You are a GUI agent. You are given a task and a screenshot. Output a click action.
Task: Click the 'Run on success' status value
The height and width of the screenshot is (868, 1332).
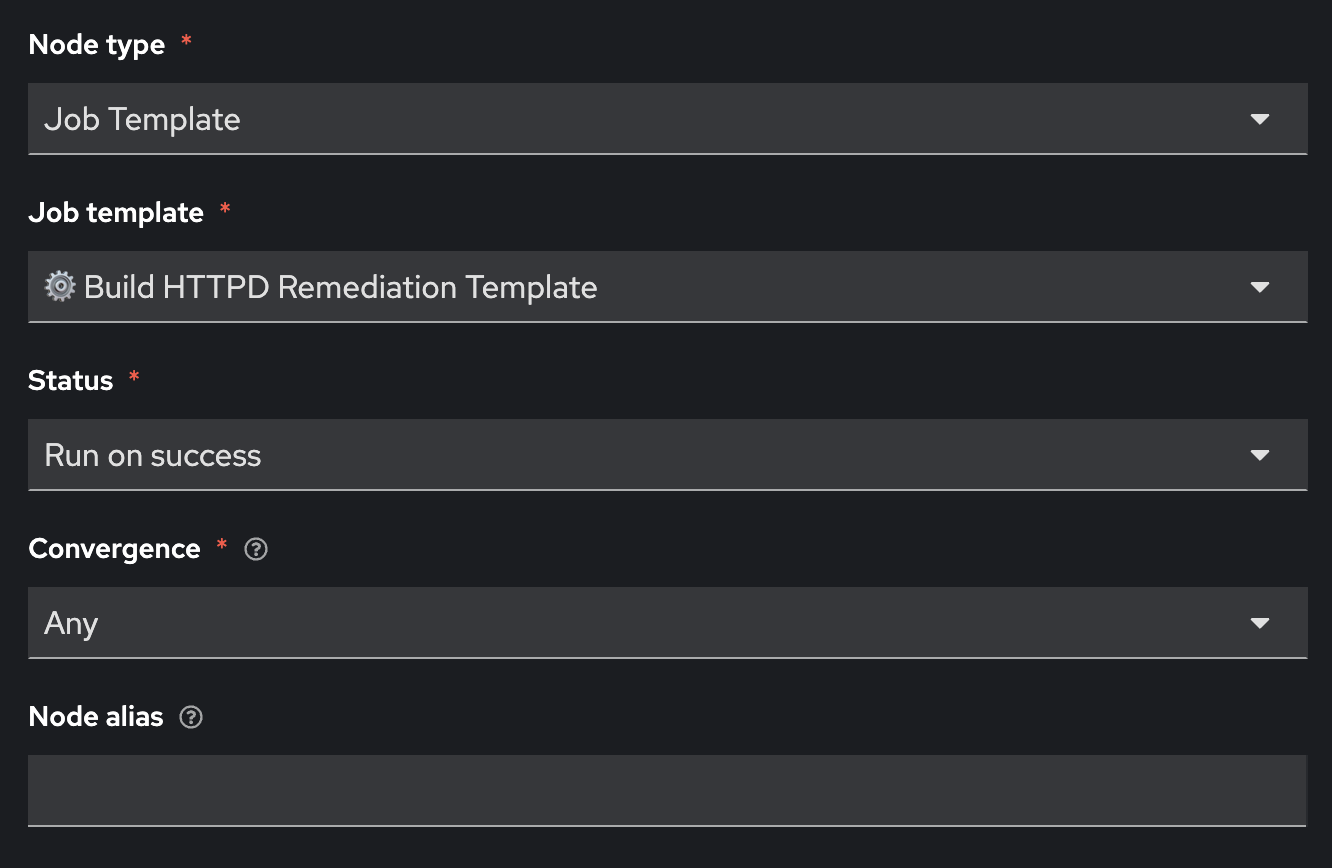pyautogui.click(x=153, y=456)
